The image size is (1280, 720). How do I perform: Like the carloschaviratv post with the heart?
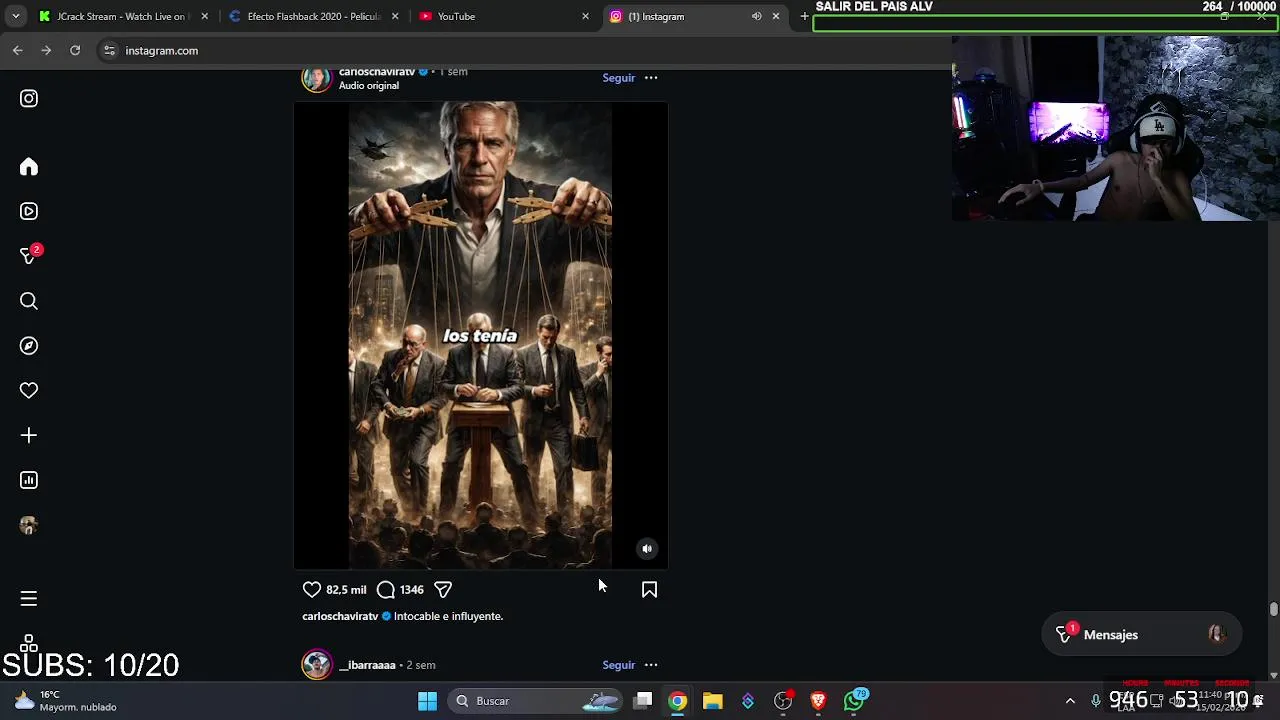(x=312, y=589)
